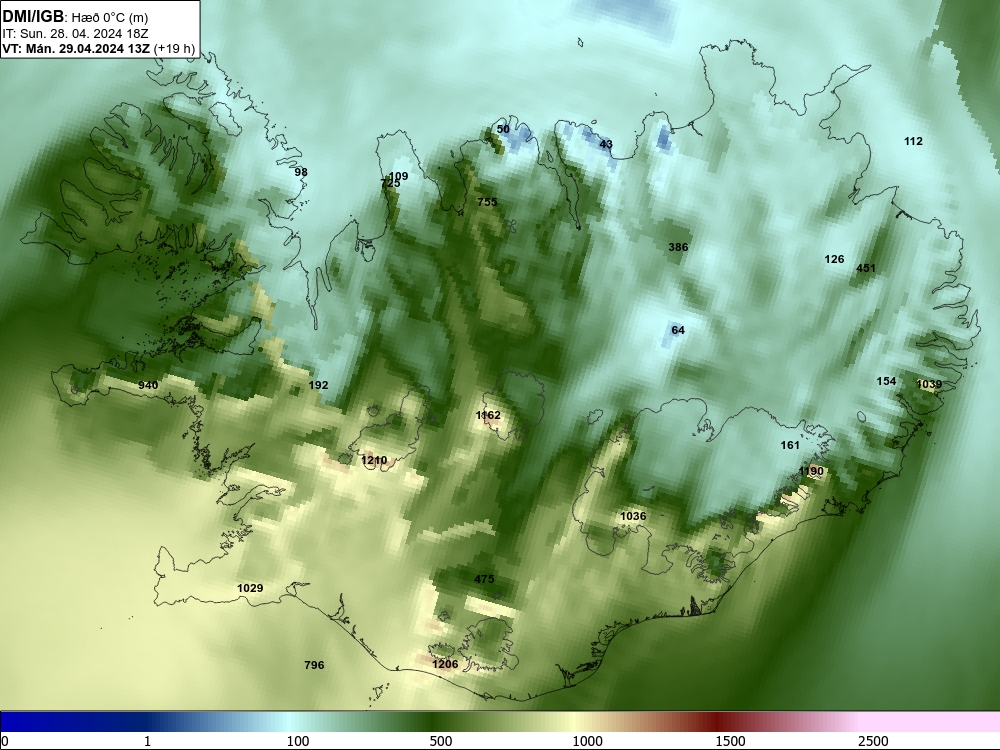Click the map value 451

(x=865, y=268)
